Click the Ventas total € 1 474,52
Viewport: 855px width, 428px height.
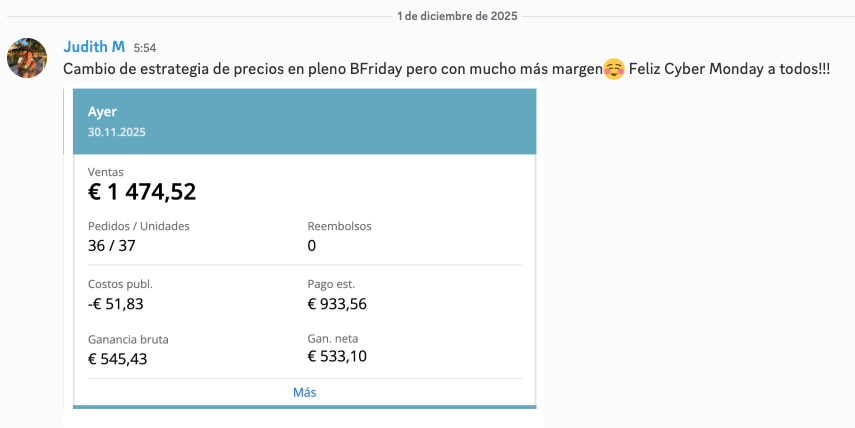pyautogui.click(x=142, y=192)
